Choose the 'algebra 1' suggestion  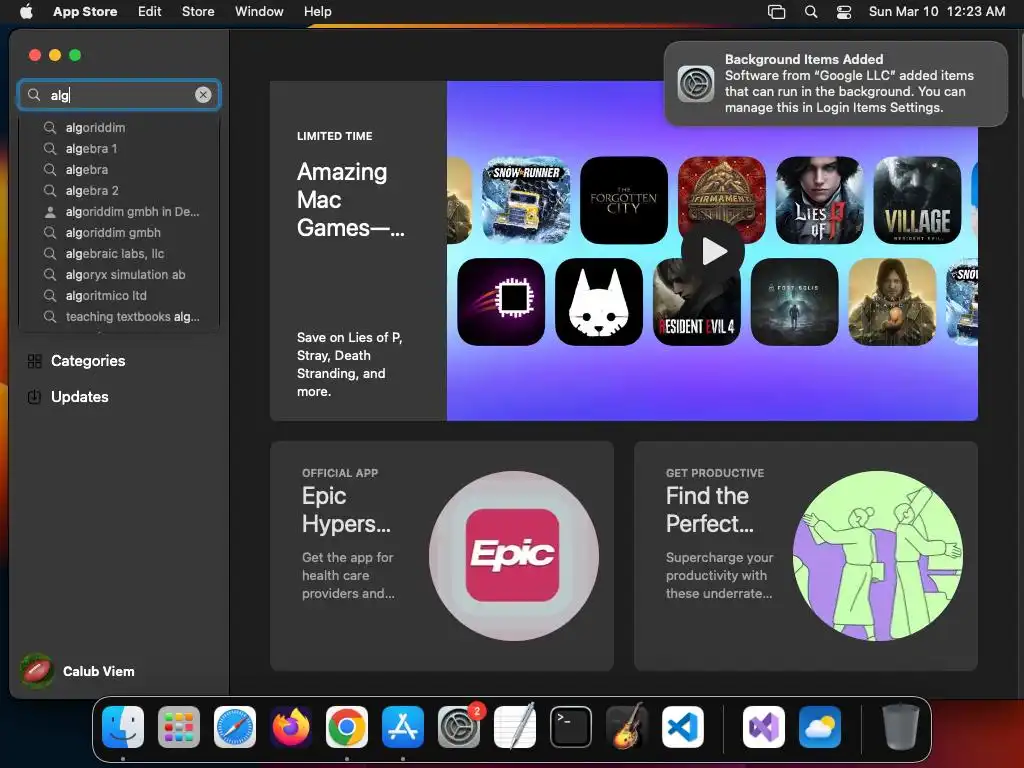coord(119,149)
